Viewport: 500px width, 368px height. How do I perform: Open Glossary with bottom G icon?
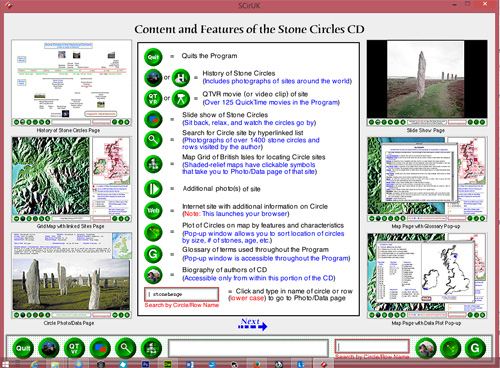[475, 348]
